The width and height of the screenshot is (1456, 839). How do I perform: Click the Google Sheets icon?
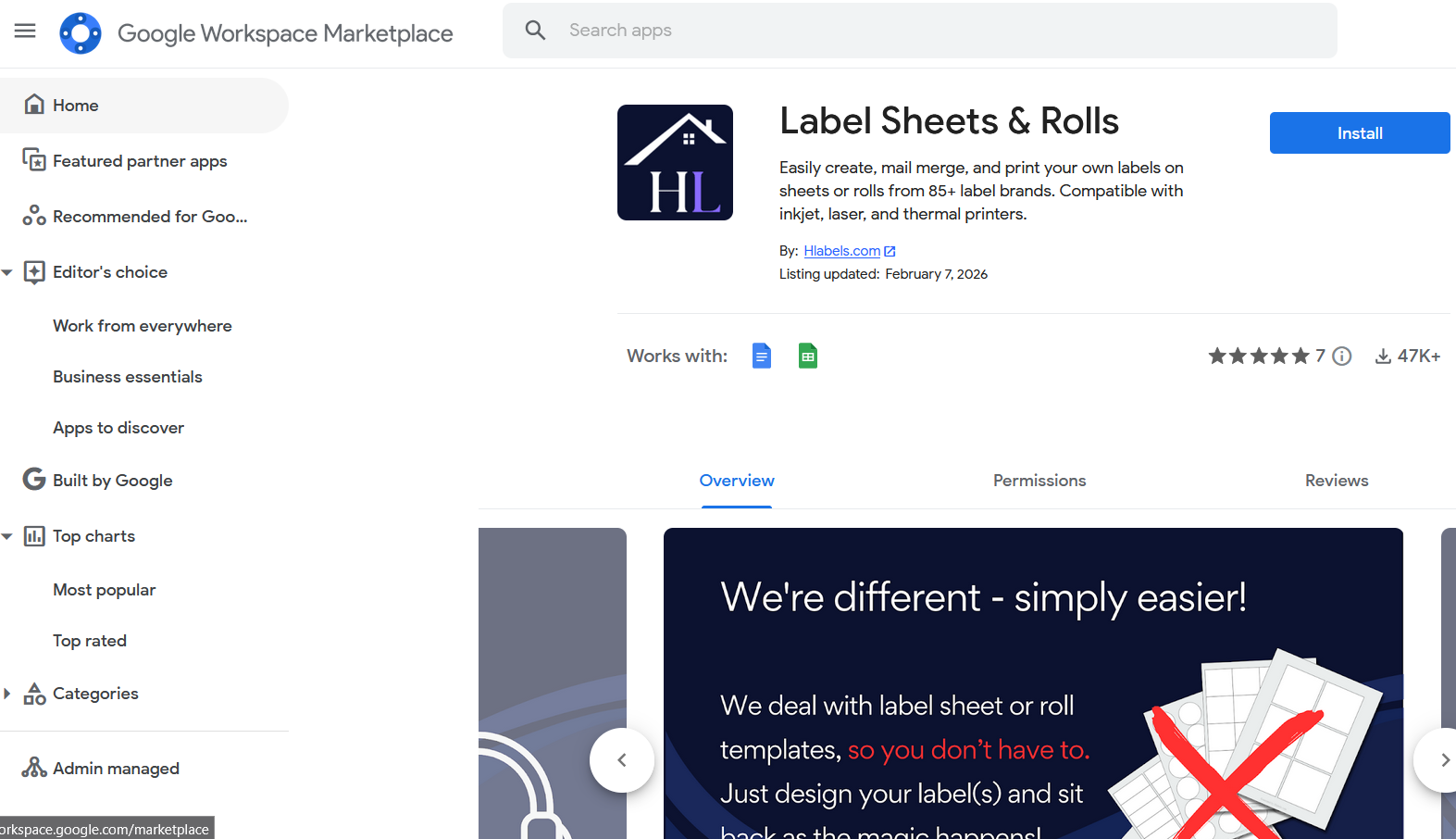(x=807, y=356)
